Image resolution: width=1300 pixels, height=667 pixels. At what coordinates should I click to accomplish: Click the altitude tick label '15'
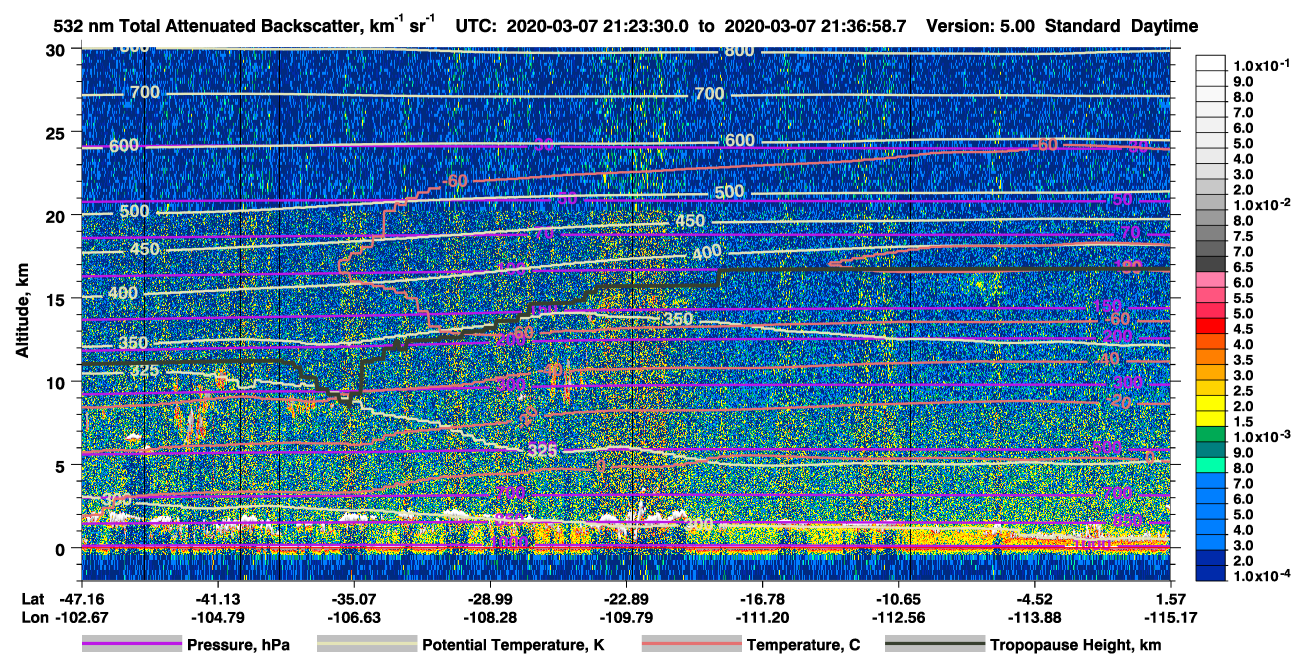pyautogui.click(x=58, y=299)
